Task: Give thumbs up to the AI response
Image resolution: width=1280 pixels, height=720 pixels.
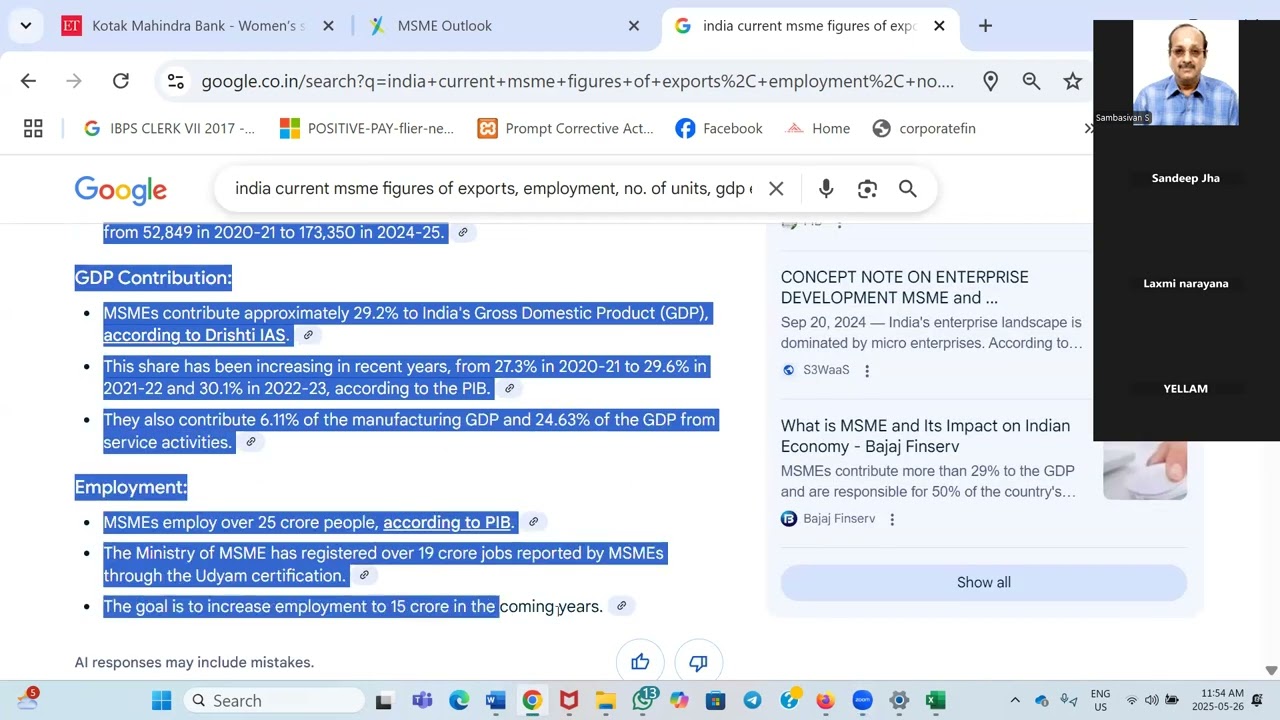Action: tap(640, 662)
